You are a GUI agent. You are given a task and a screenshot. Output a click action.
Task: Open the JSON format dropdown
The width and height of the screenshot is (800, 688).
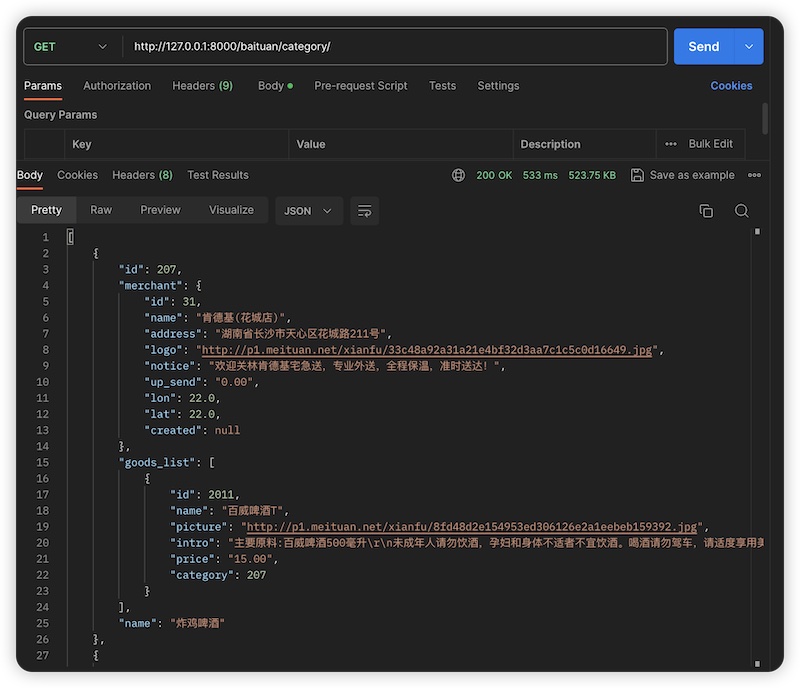(309, 211)
